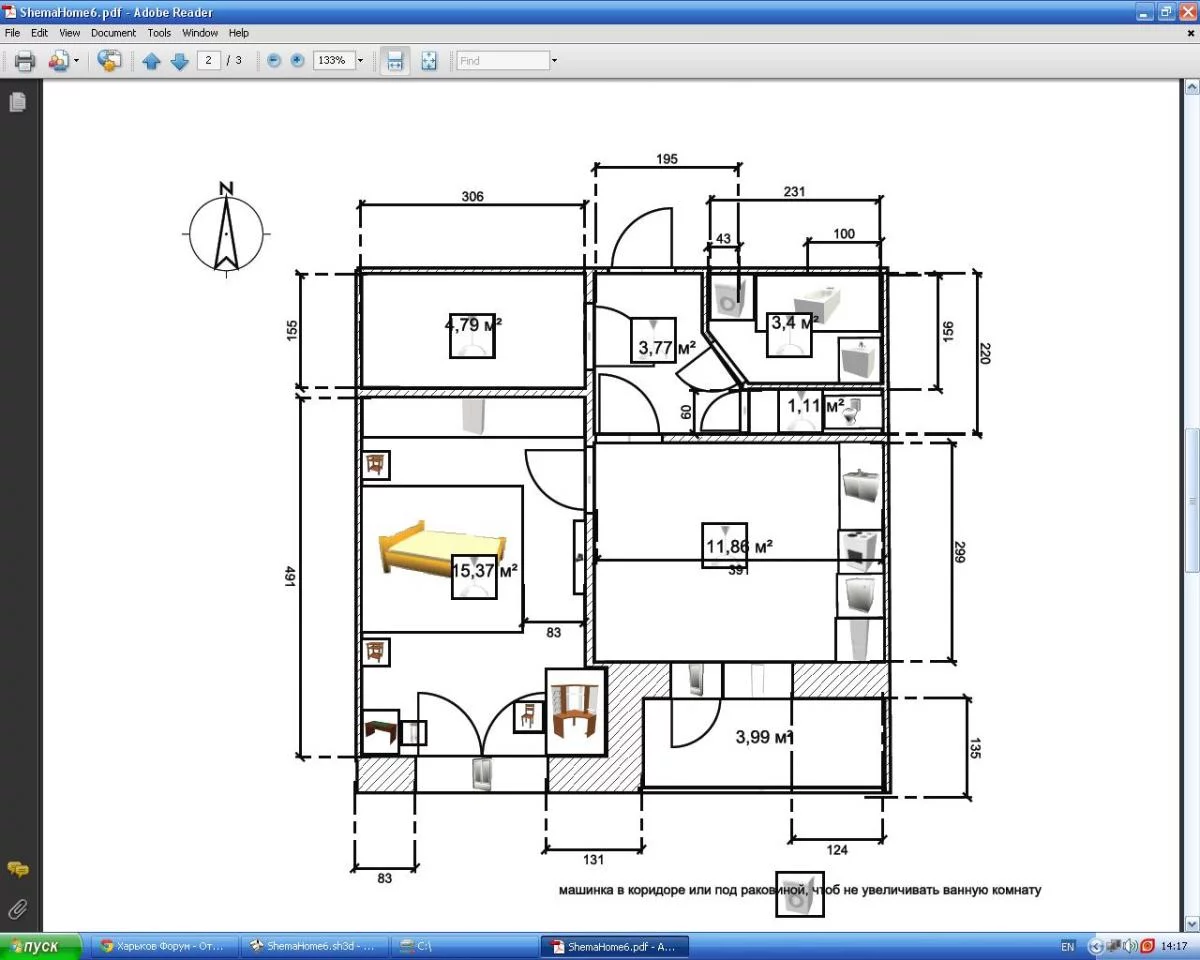
Task: Click the scrollbar down arrow
Action: pos(1192,922)
